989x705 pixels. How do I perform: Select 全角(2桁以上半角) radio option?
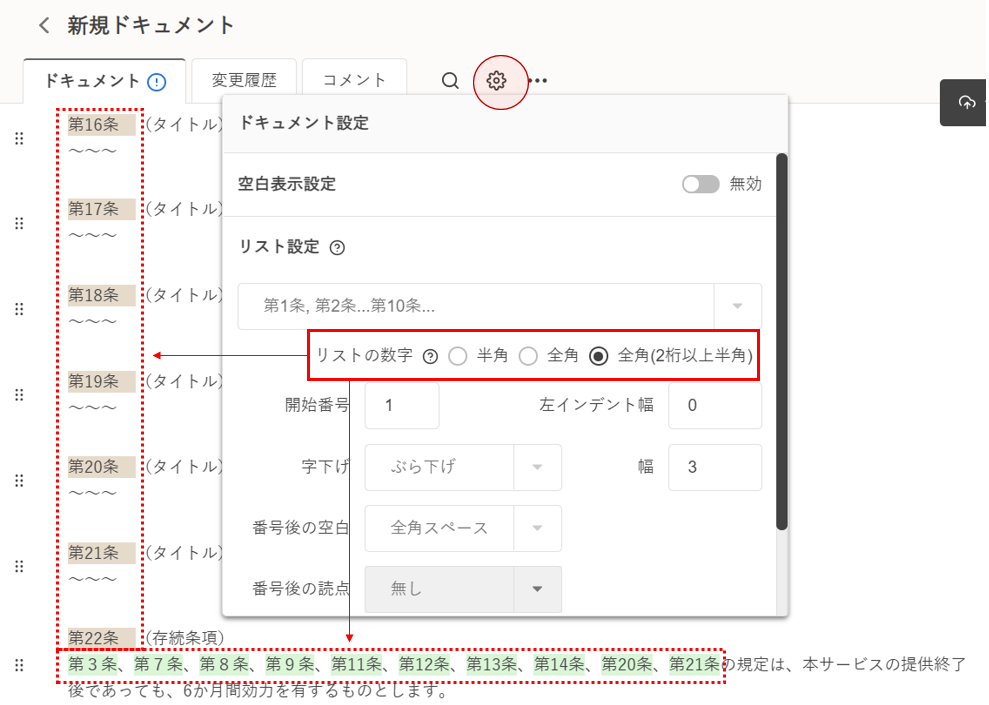599,356
